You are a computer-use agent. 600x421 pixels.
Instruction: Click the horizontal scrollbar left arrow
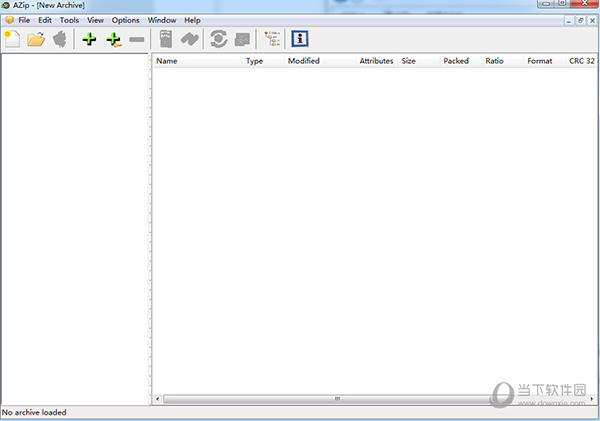click(157, 399)
